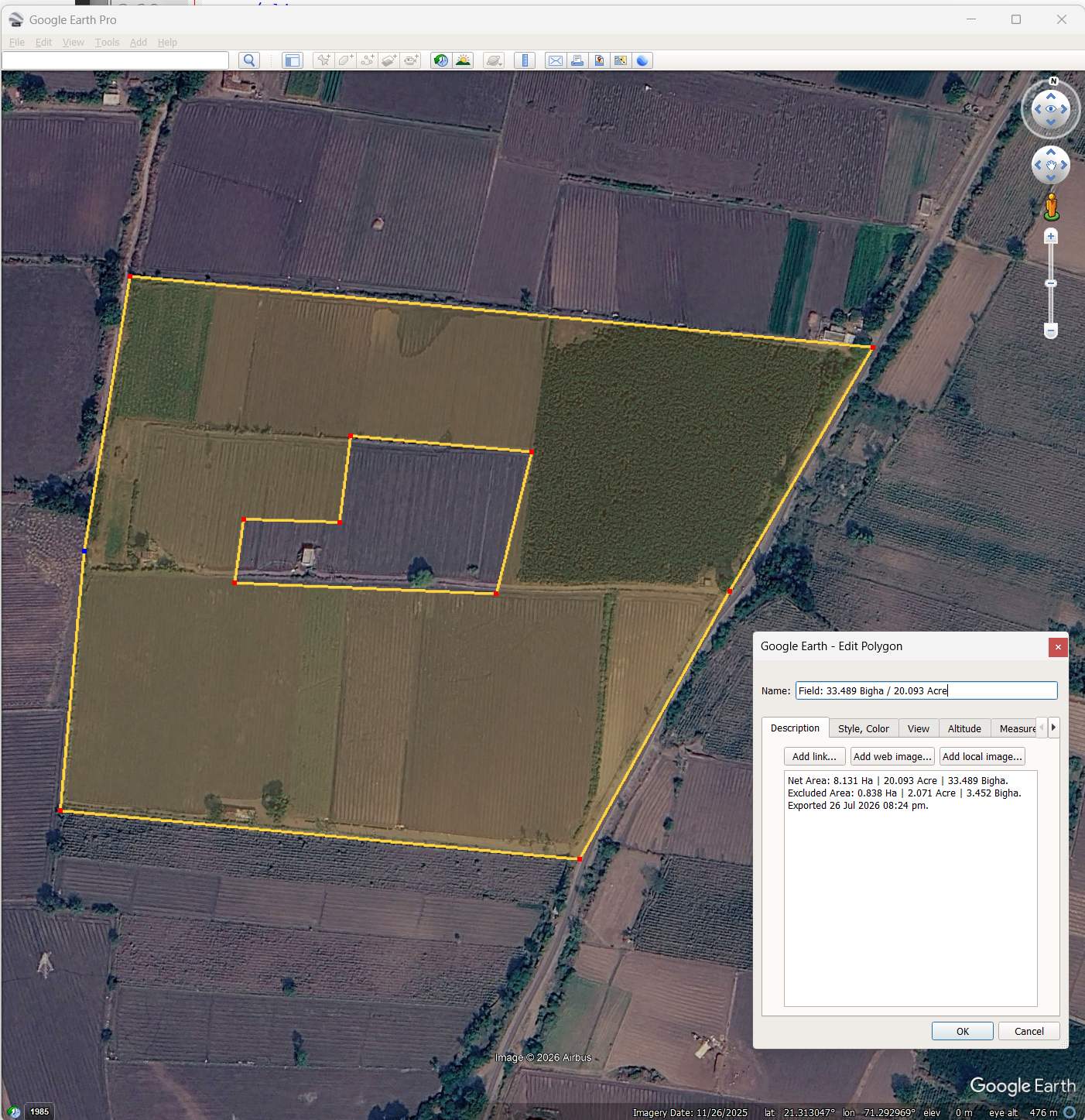Click OK in Edit Polygon dialog
This screenshot has height=1120, width=1085.
[x=963, y=1031]
